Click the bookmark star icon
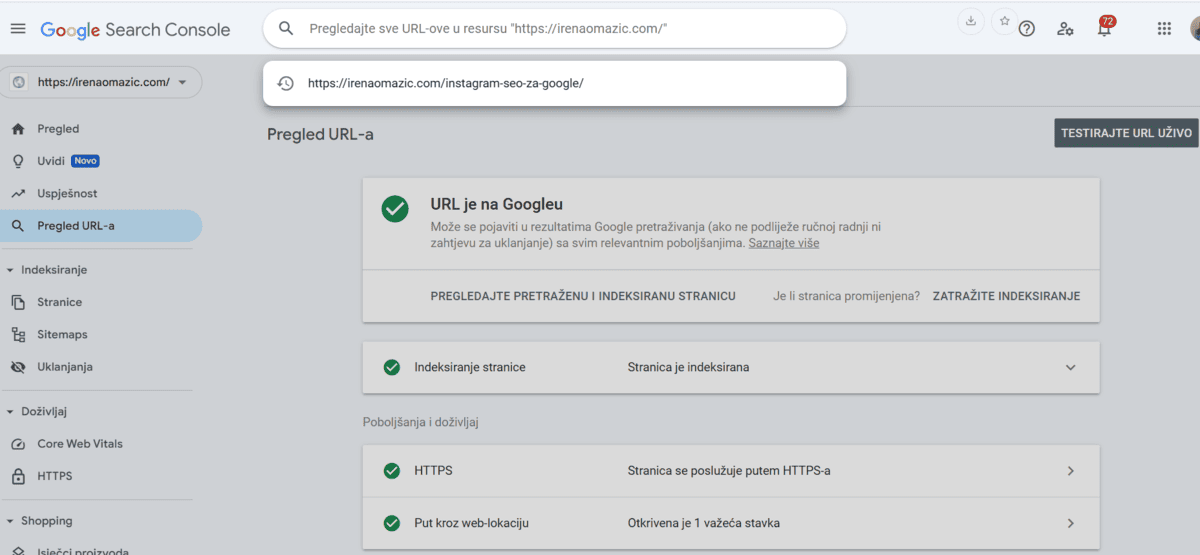 1004,21
